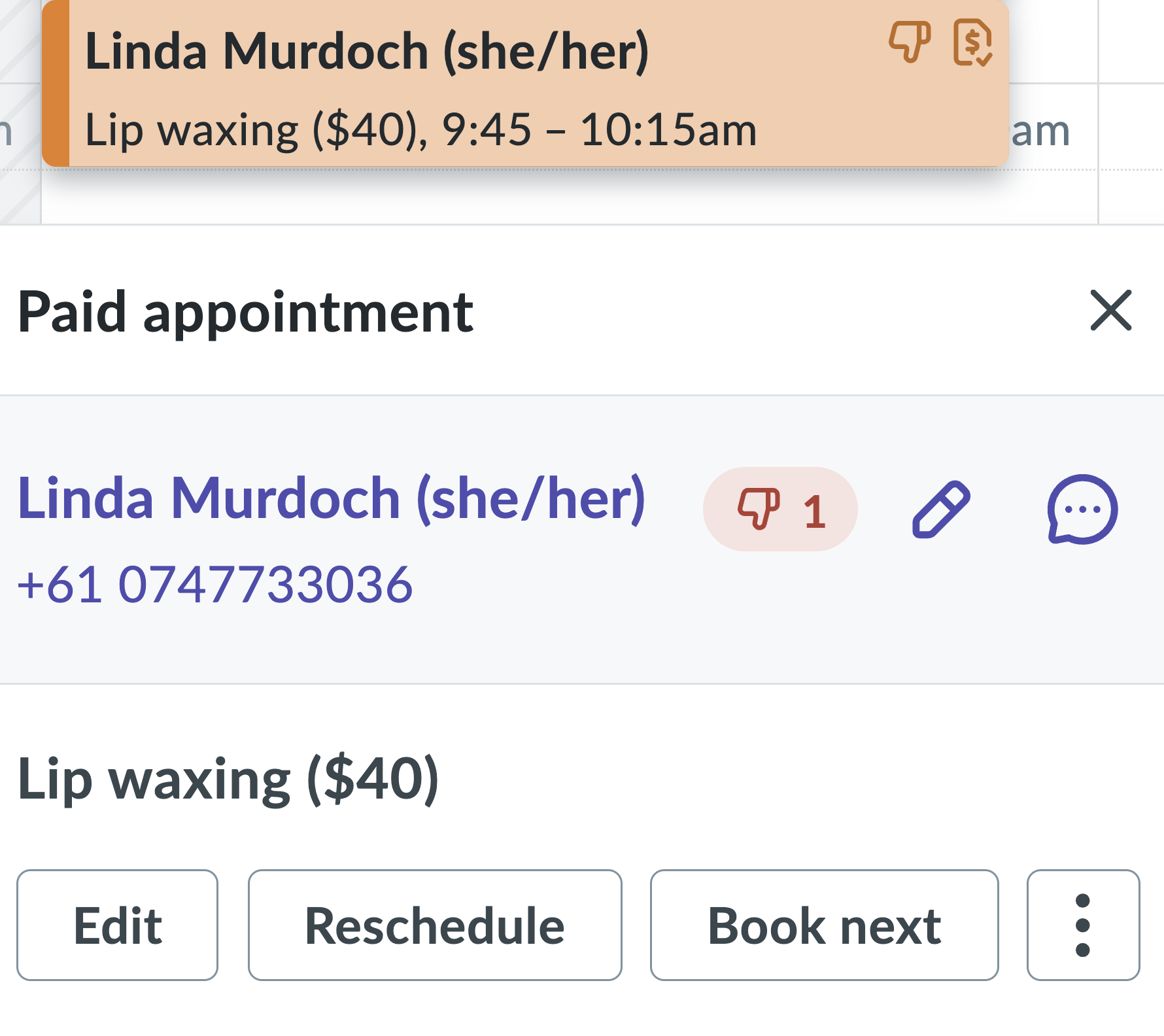Close the Paid appointment panel
Image resolution: width=1164 pixels, height=1036 pixels.
[x=1110, y=310]
